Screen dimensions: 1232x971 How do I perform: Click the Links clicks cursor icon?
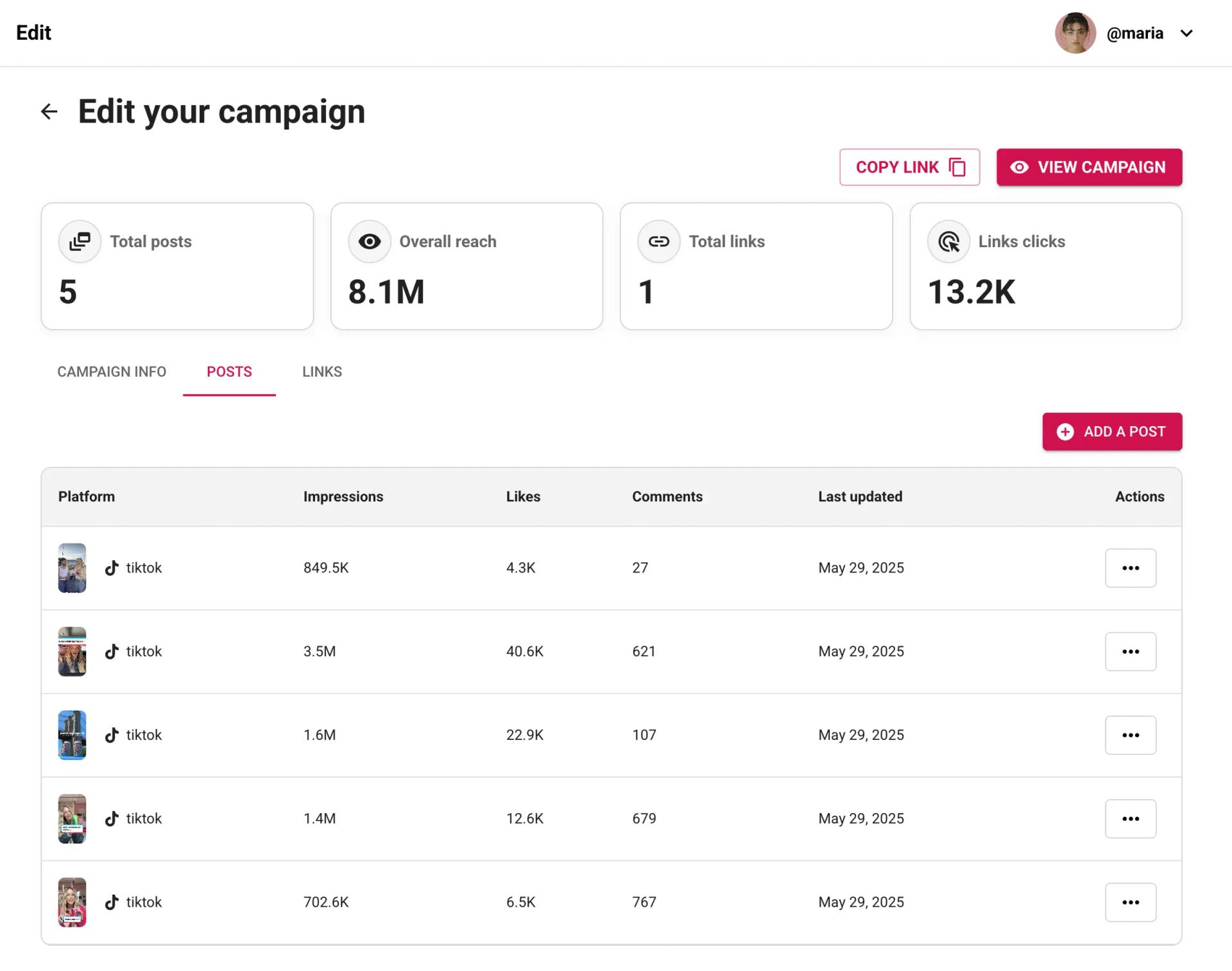[948, 241]
